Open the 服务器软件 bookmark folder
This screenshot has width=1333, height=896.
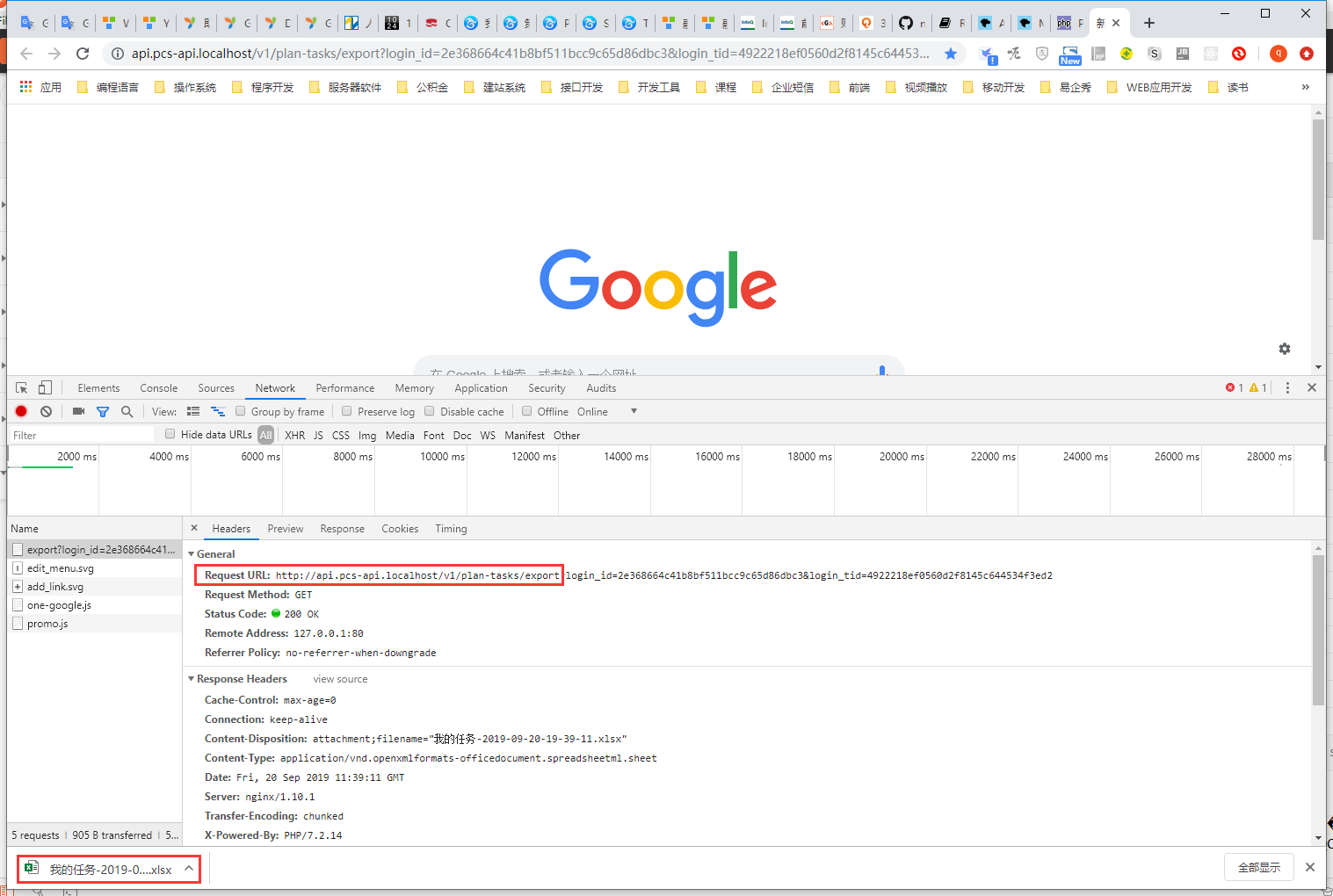point(345,87)
